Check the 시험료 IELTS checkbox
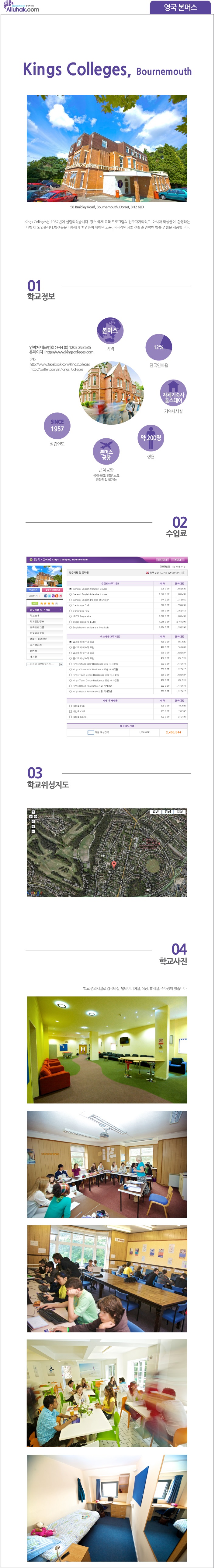 pyautogui.click(x=71, y=717)
